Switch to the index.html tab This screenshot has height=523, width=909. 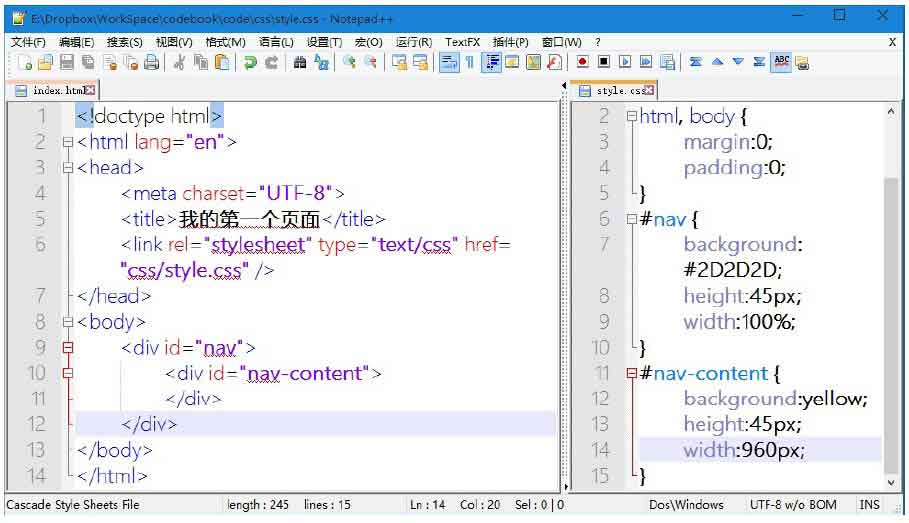51,90
